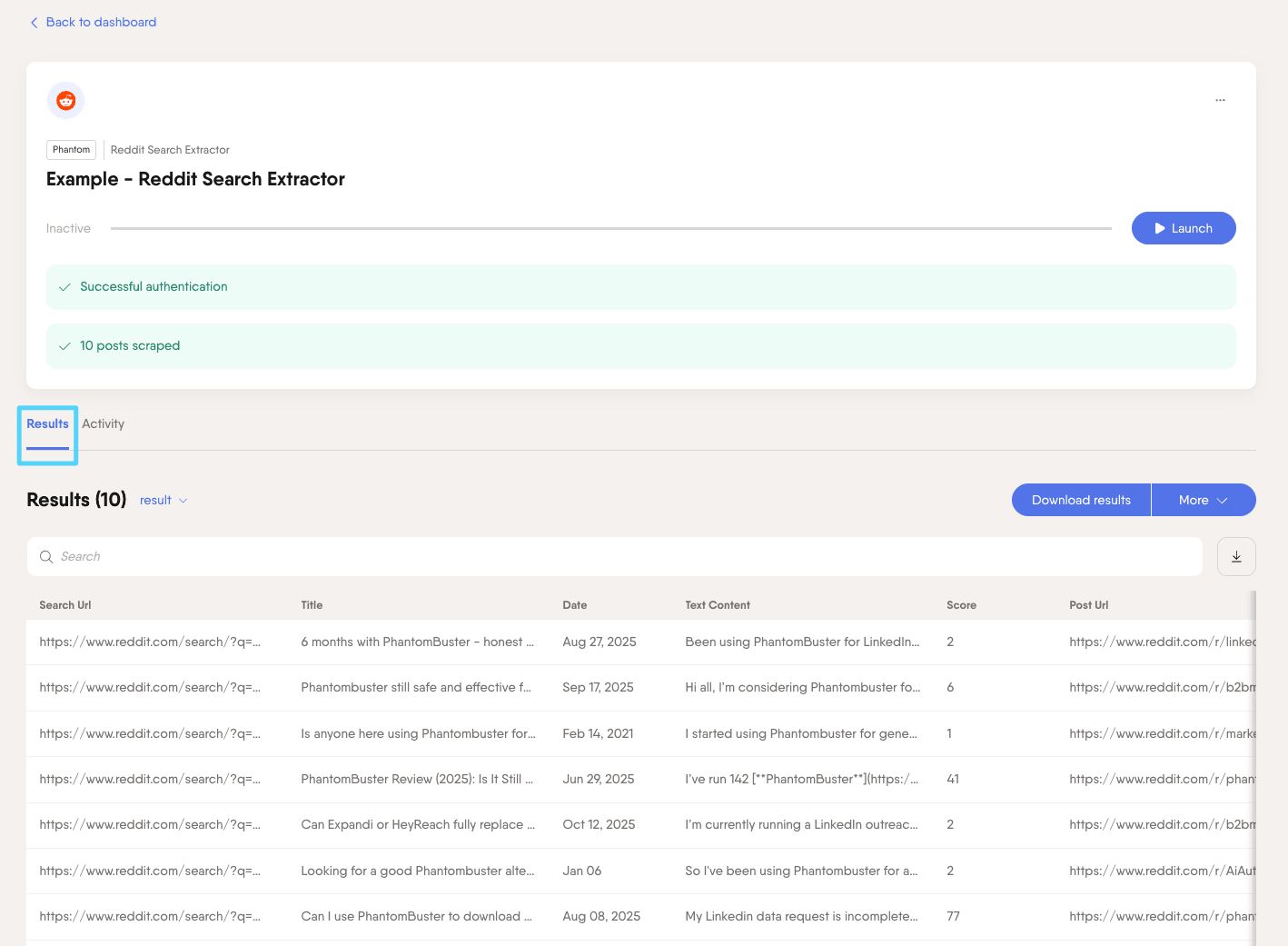Click the back arrow chevron icon
Image resolution: width=1288 pixels, height=946 pixels.
pos(35,23)
